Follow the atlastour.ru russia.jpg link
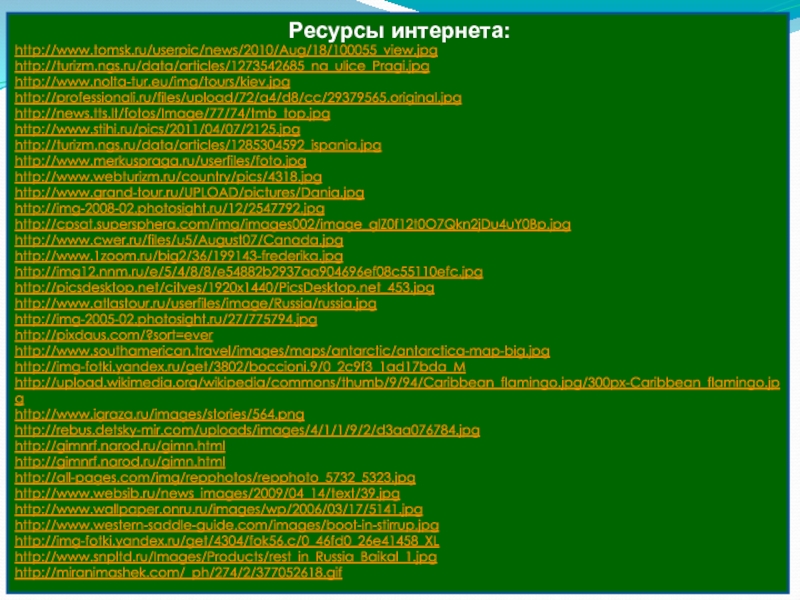Screen dimensions: 800x600 [195, 303]
